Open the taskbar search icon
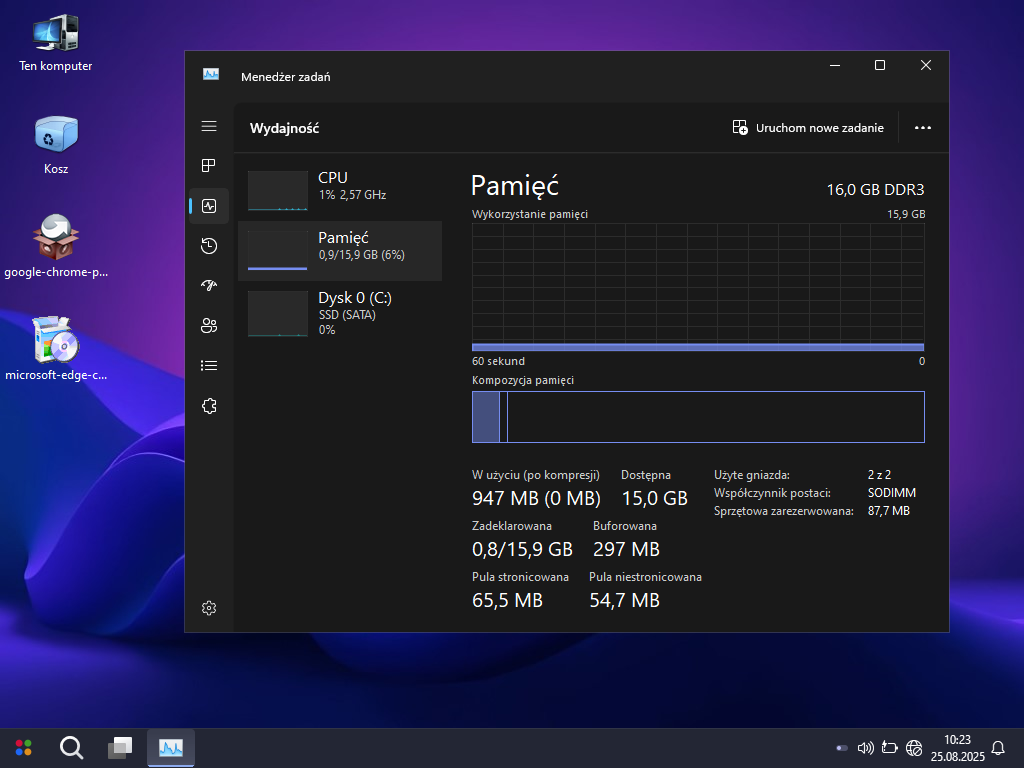The width and height of the screenshot is (1024, 768). point(71,747)
